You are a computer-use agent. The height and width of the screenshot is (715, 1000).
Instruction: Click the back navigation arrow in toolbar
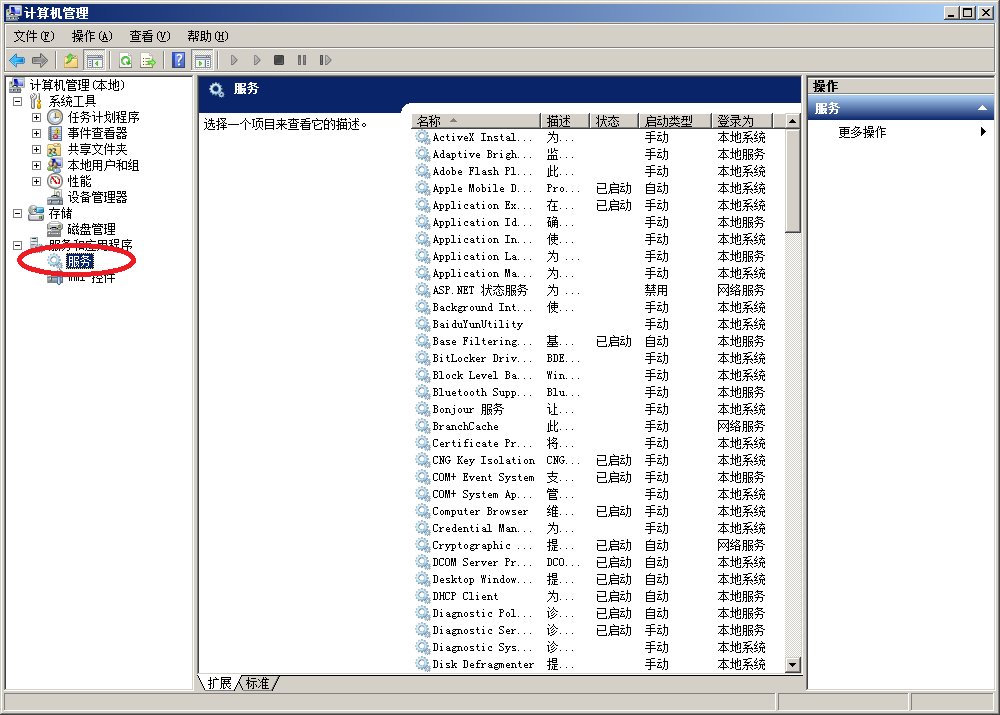[x=17, y=59]
